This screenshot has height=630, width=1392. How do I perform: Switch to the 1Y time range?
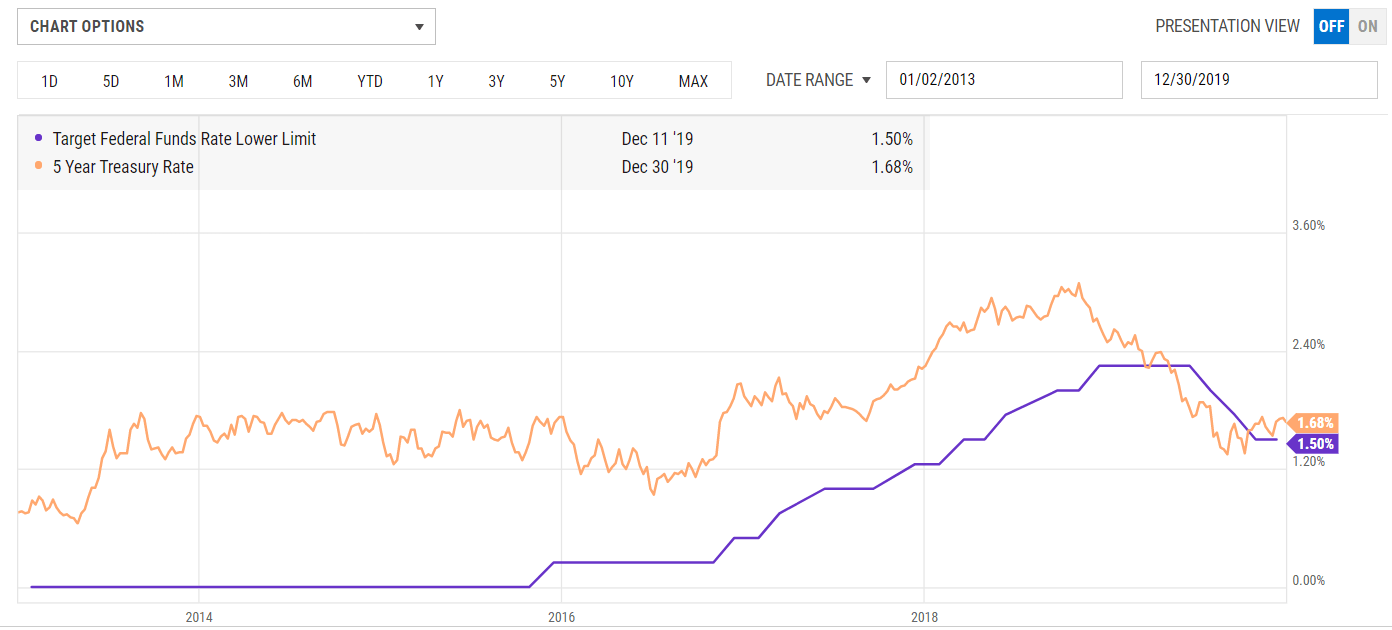[435, 80]
